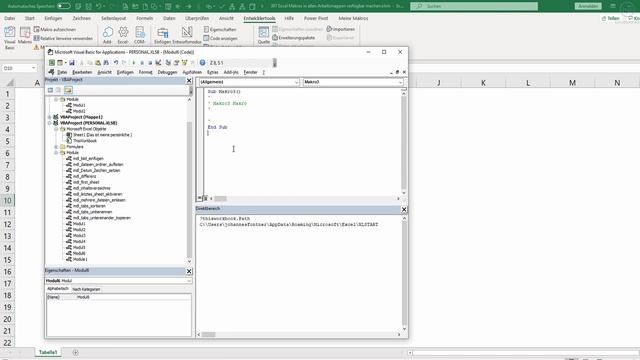Click the Break pause icon in VBA toolbar

142,62
